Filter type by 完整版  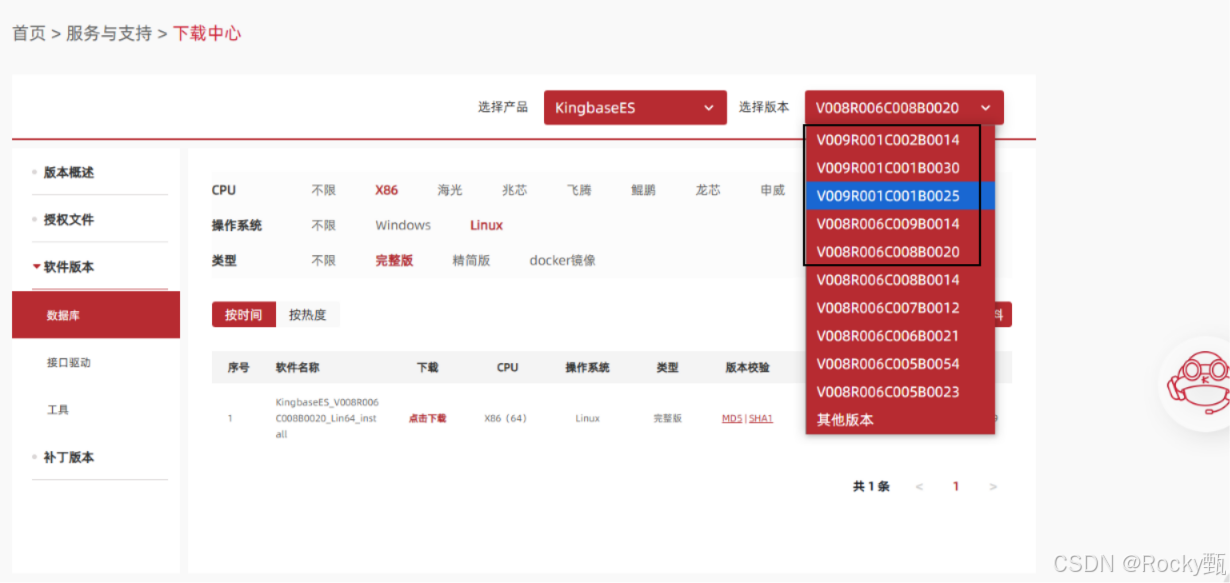tap(394, 260)
